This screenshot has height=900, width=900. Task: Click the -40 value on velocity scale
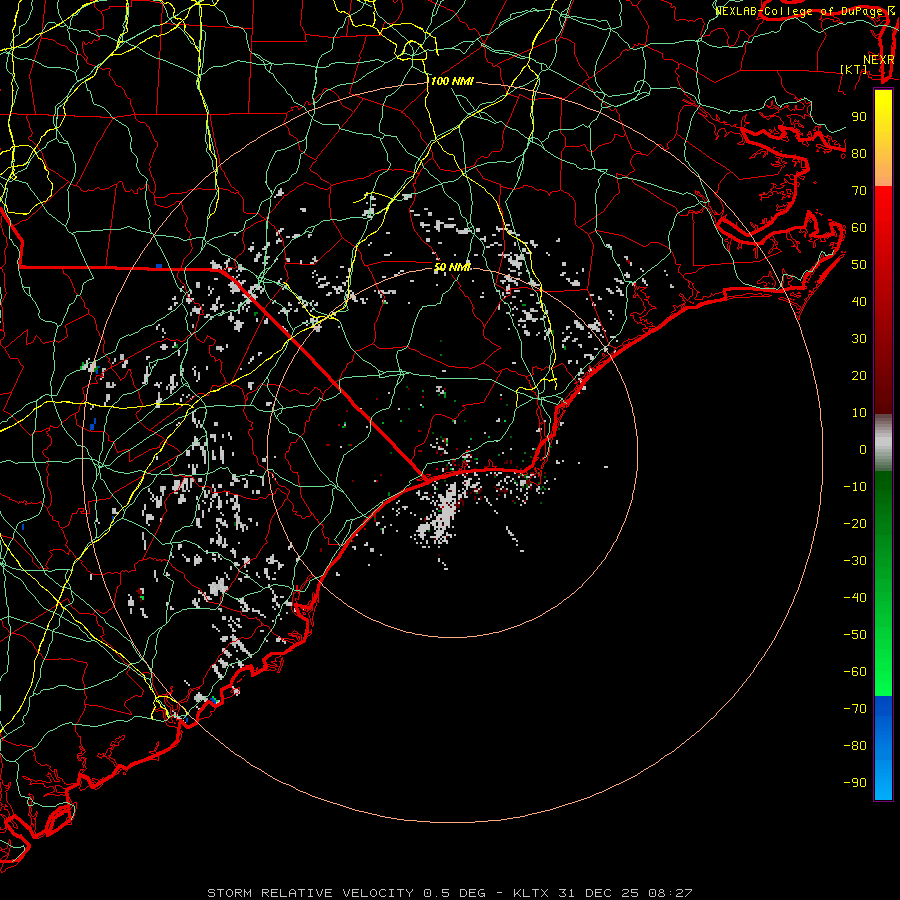click(855, 598)
